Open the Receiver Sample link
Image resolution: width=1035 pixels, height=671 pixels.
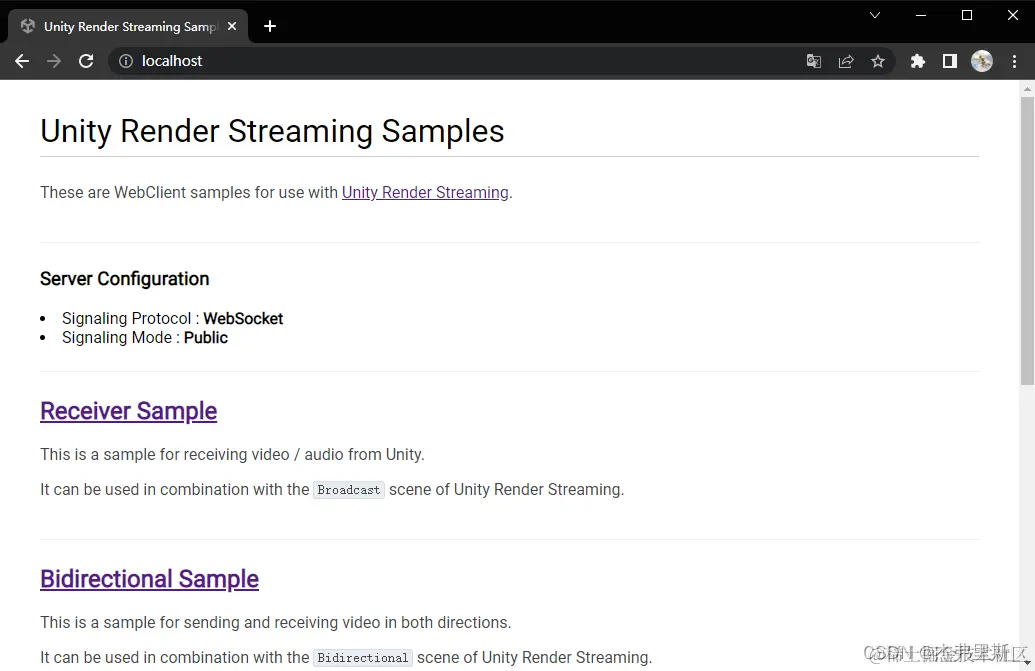[129, 411]
